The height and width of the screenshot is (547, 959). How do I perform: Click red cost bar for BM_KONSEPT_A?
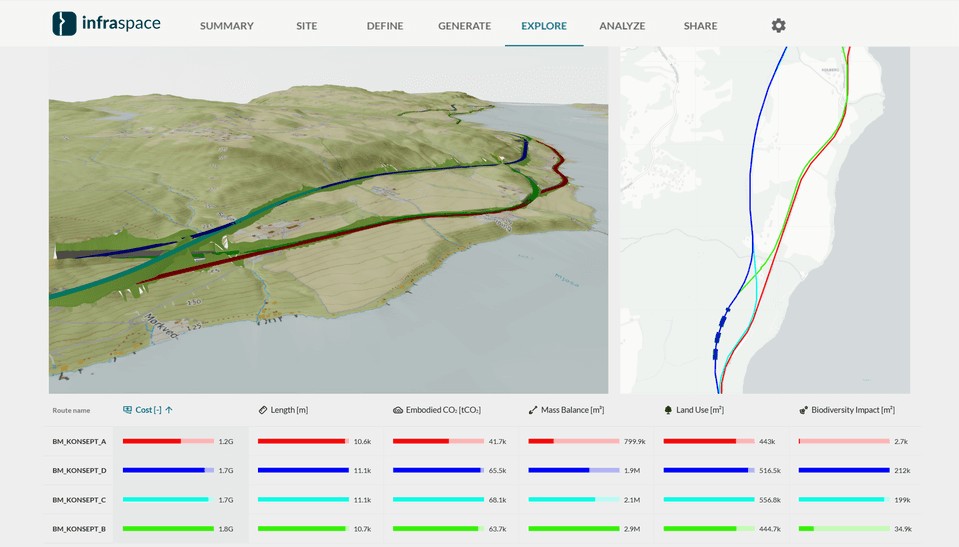[151, 441]
